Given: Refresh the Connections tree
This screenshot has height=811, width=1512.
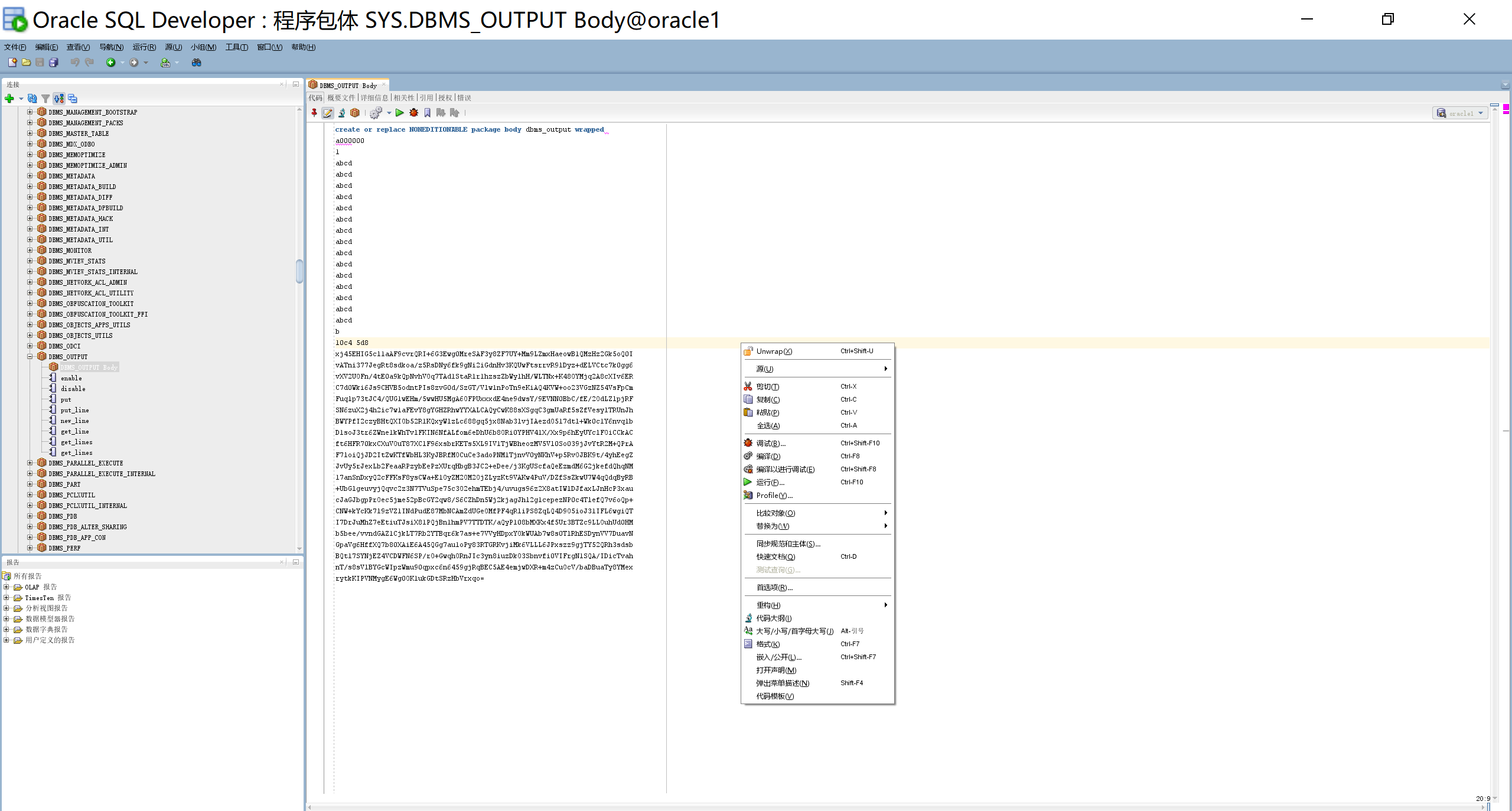Looking at the screenshot, I should coord(32,99).
